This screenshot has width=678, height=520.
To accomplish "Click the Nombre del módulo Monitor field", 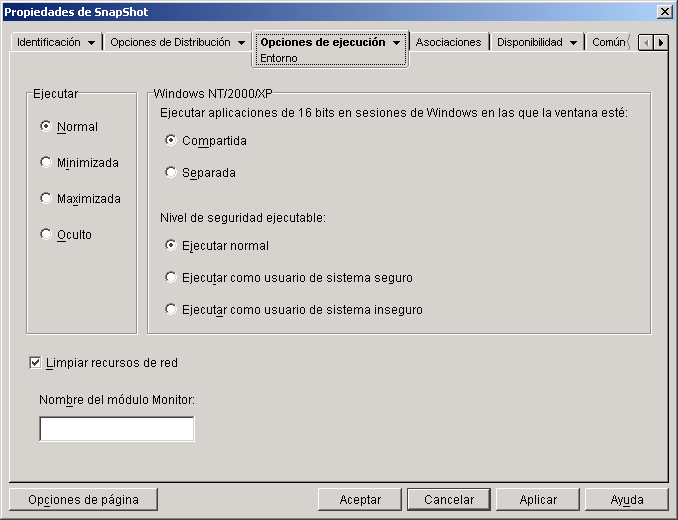I will point(117,429).
